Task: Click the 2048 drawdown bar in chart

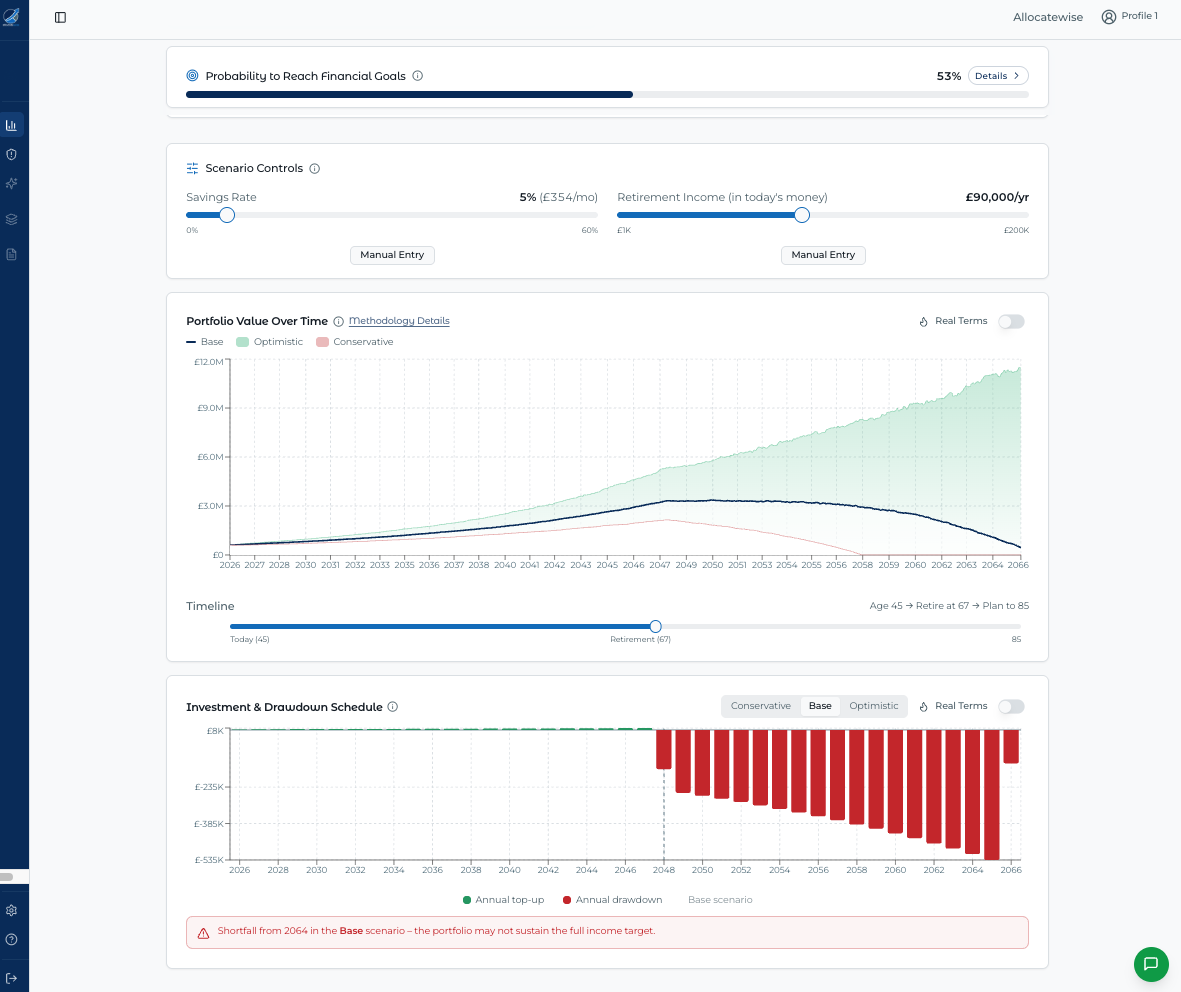Action: [664, 749]
